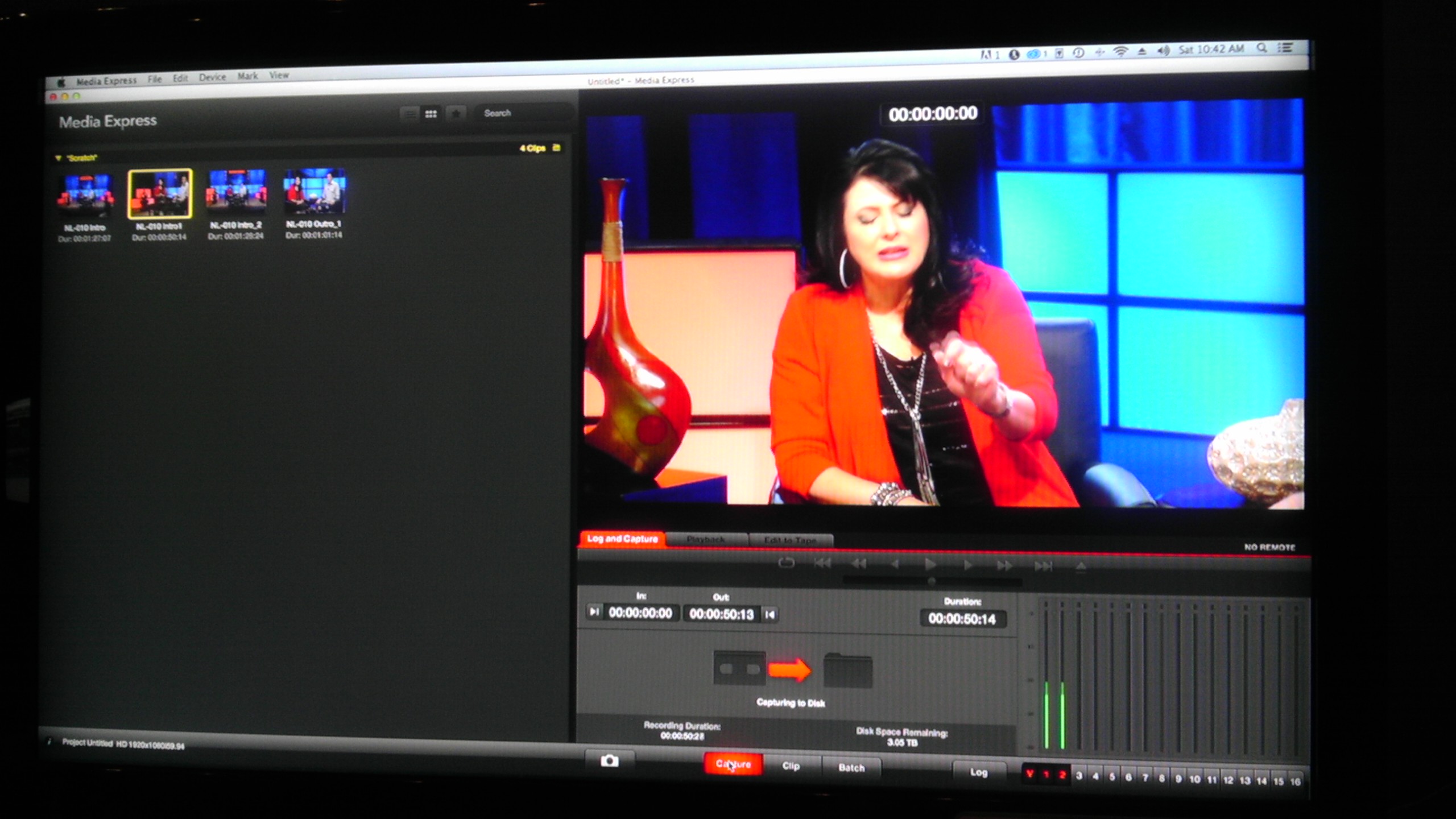Select the NL-010 Outro_1 clip thumbnail
Image resolution: width=1456 pixels, height=819 pixels.
pyautogui.click(x=315, y=191)
